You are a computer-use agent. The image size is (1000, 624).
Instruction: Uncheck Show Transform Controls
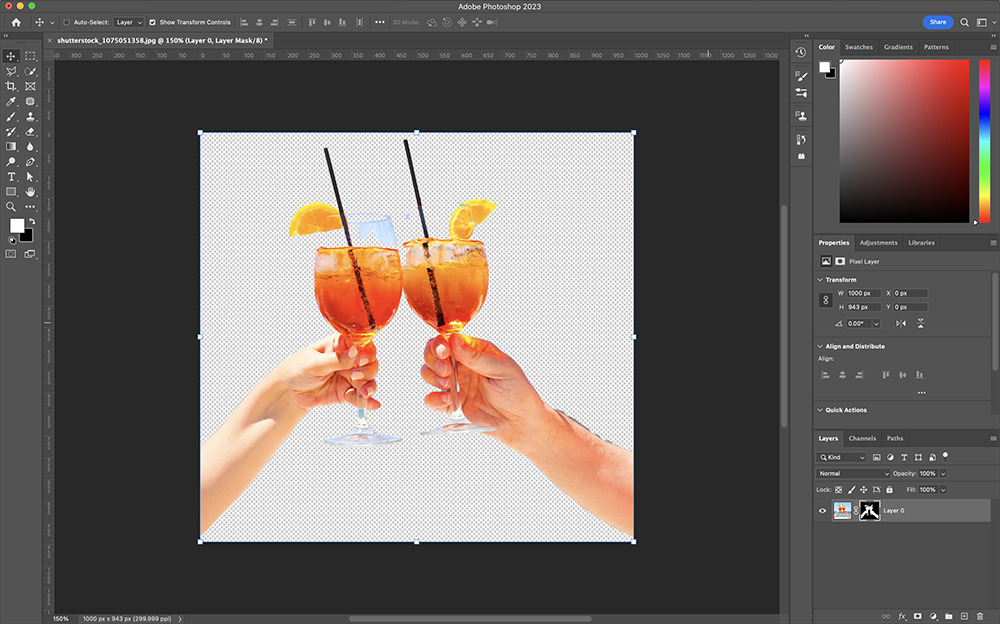pyautogui.click(x=152, y=22)
